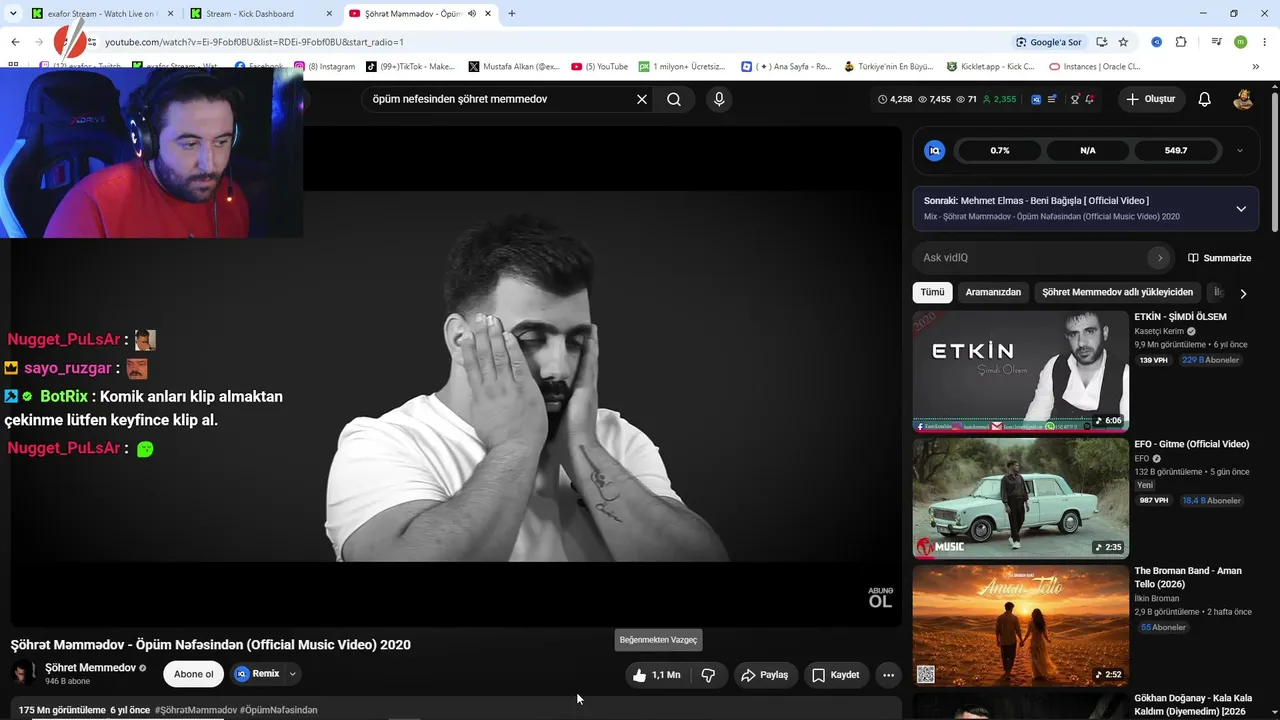Screen dimensions: 1280x720
Task: Open the Instagram bookmark
Action: 325,67
